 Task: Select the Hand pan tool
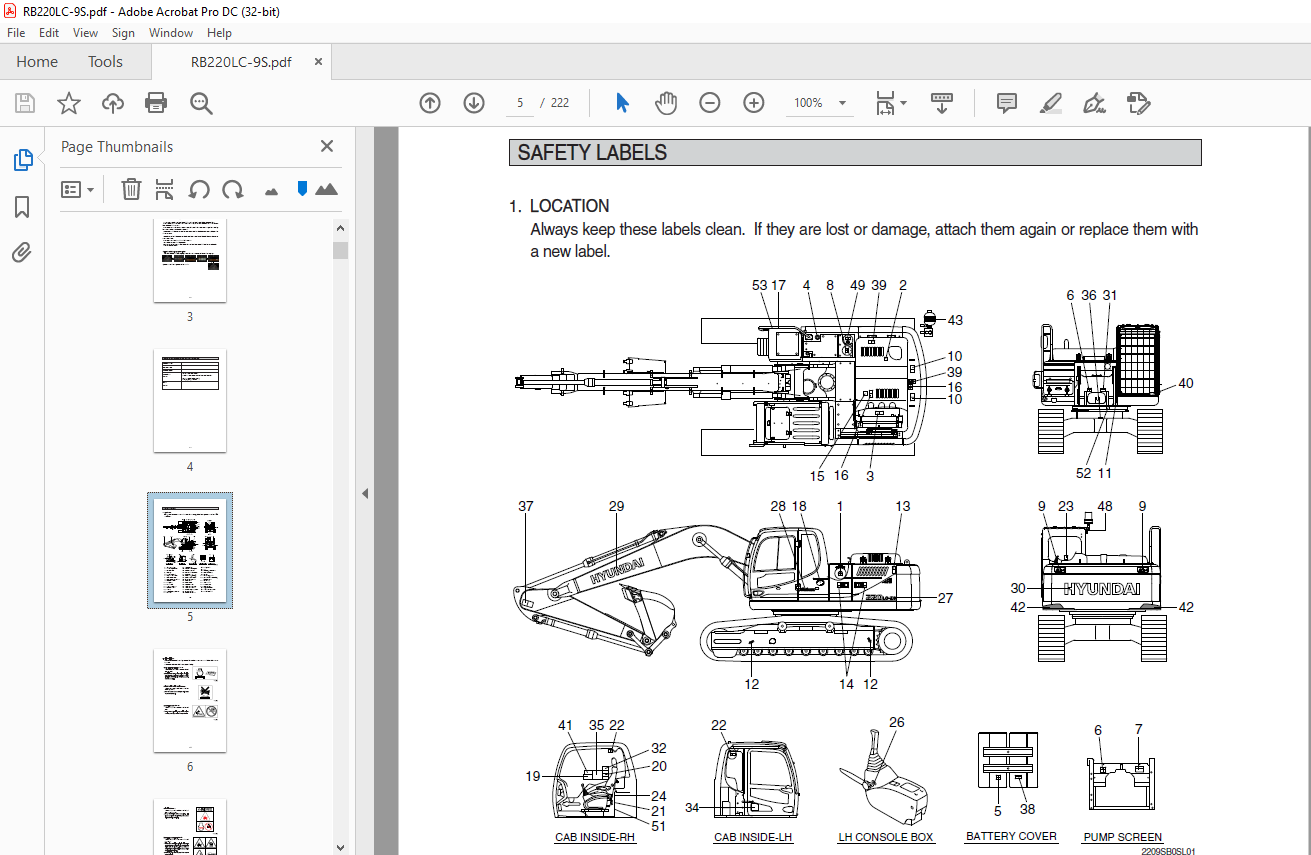click(x=666, y=103)
